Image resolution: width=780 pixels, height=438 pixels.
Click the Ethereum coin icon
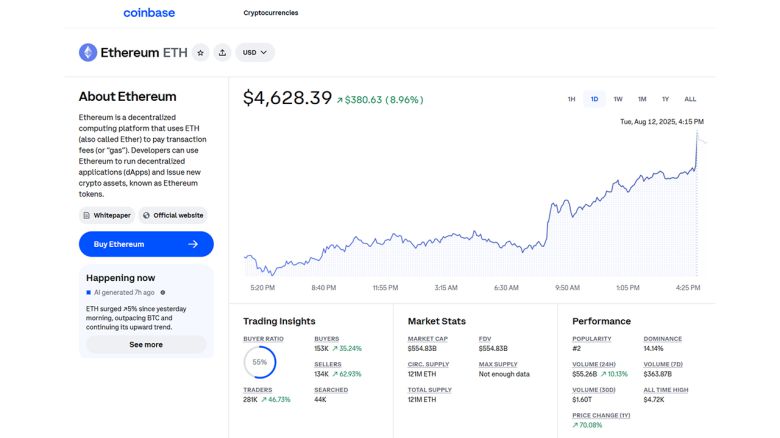click(x=88, y=52)
